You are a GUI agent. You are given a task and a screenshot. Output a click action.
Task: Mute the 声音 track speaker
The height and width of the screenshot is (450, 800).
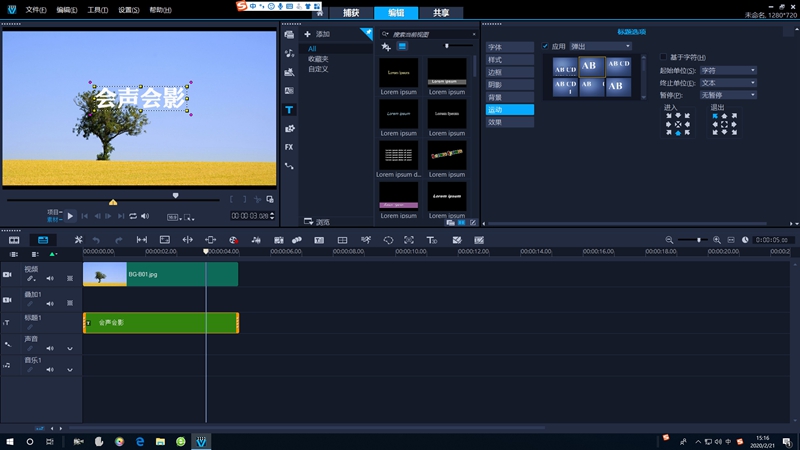[x=50, y=348]
